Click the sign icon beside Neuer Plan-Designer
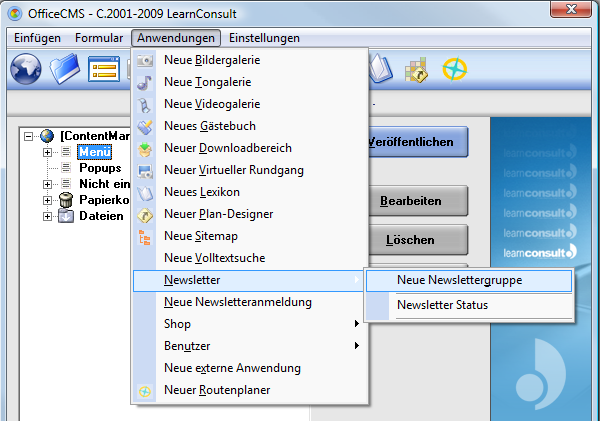This screenshot has width=600, height=421. [145, 215]
